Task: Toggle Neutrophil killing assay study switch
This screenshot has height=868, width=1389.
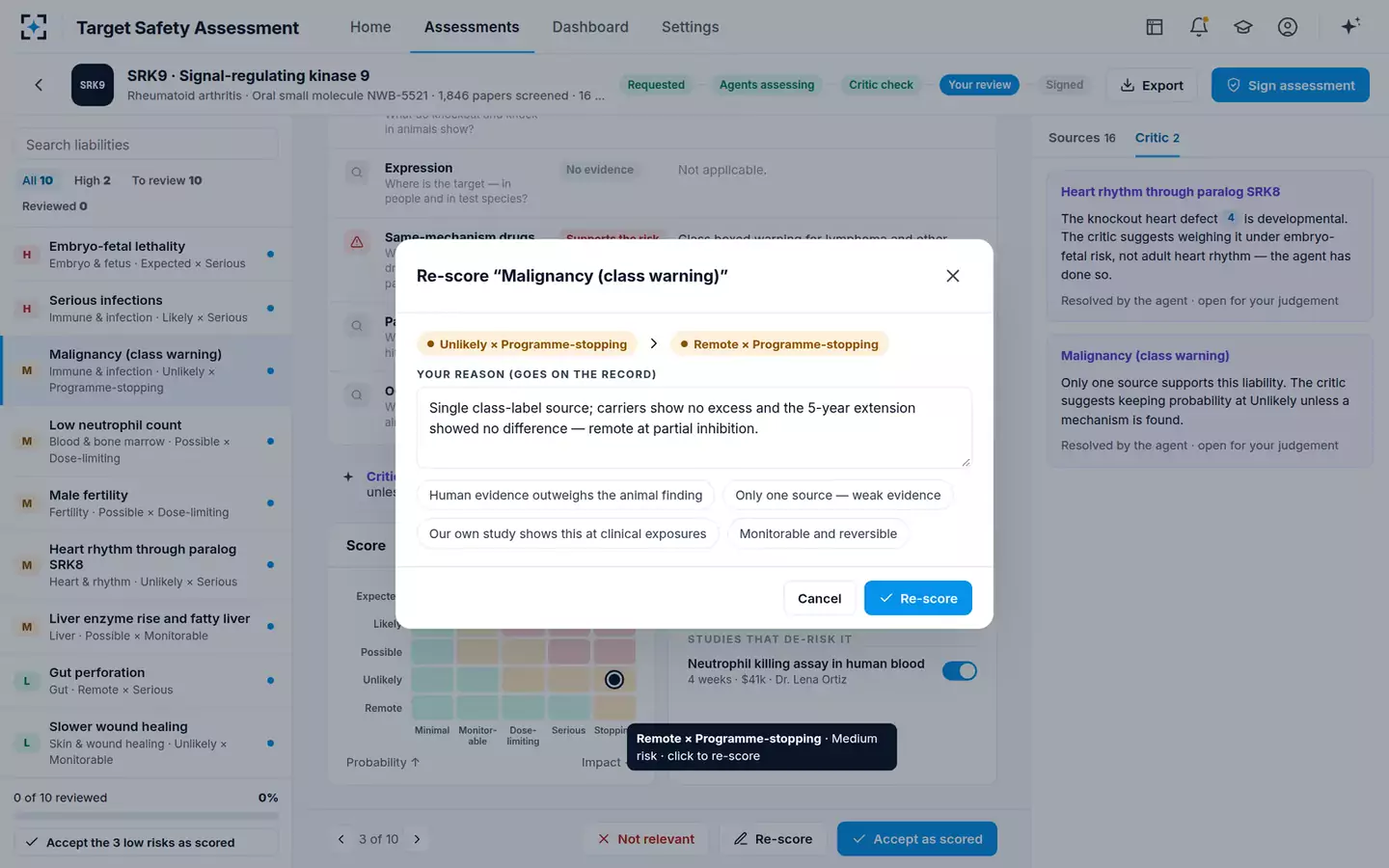Action: pyautogui.click(x=960, y=671)
